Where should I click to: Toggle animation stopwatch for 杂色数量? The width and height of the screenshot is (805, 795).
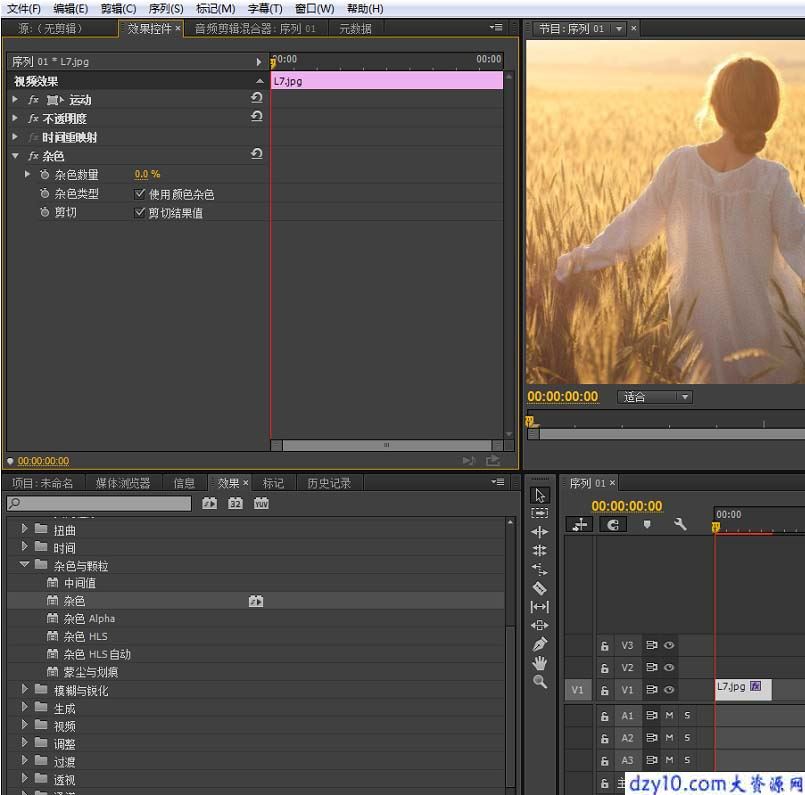coord(45,174)
